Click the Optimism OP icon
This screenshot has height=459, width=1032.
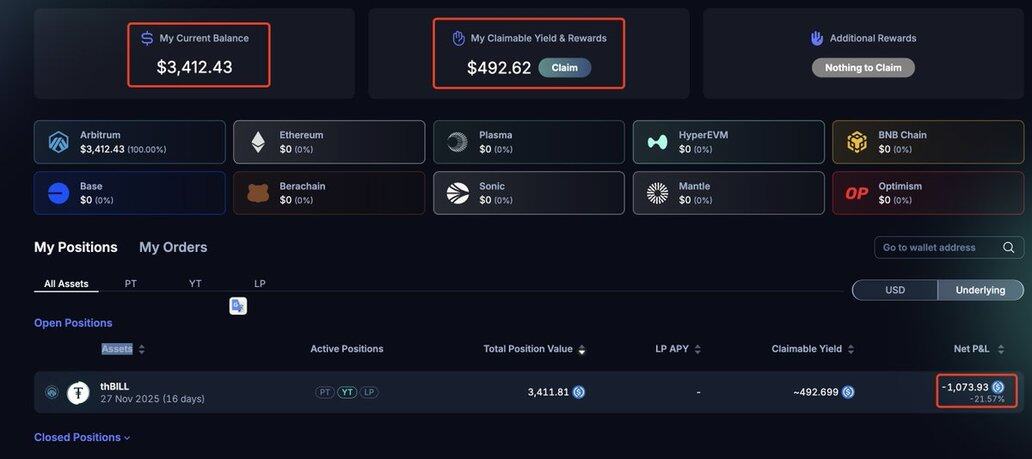click(857, 193)
